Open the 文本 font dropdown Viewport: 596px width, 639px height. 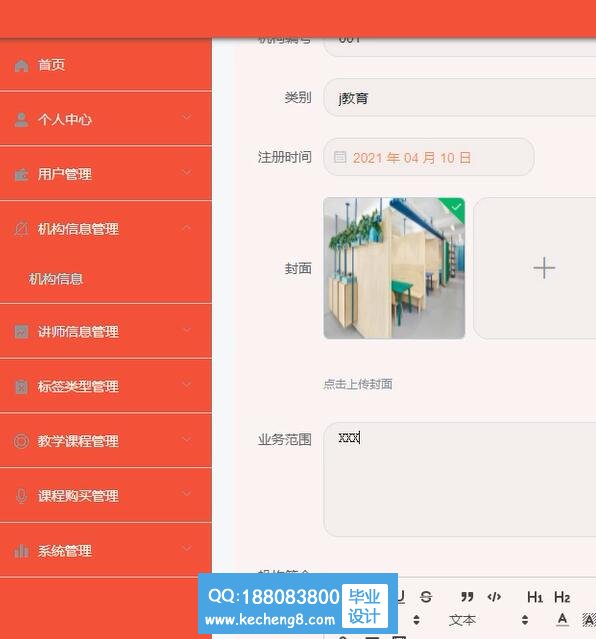point(488,620)
